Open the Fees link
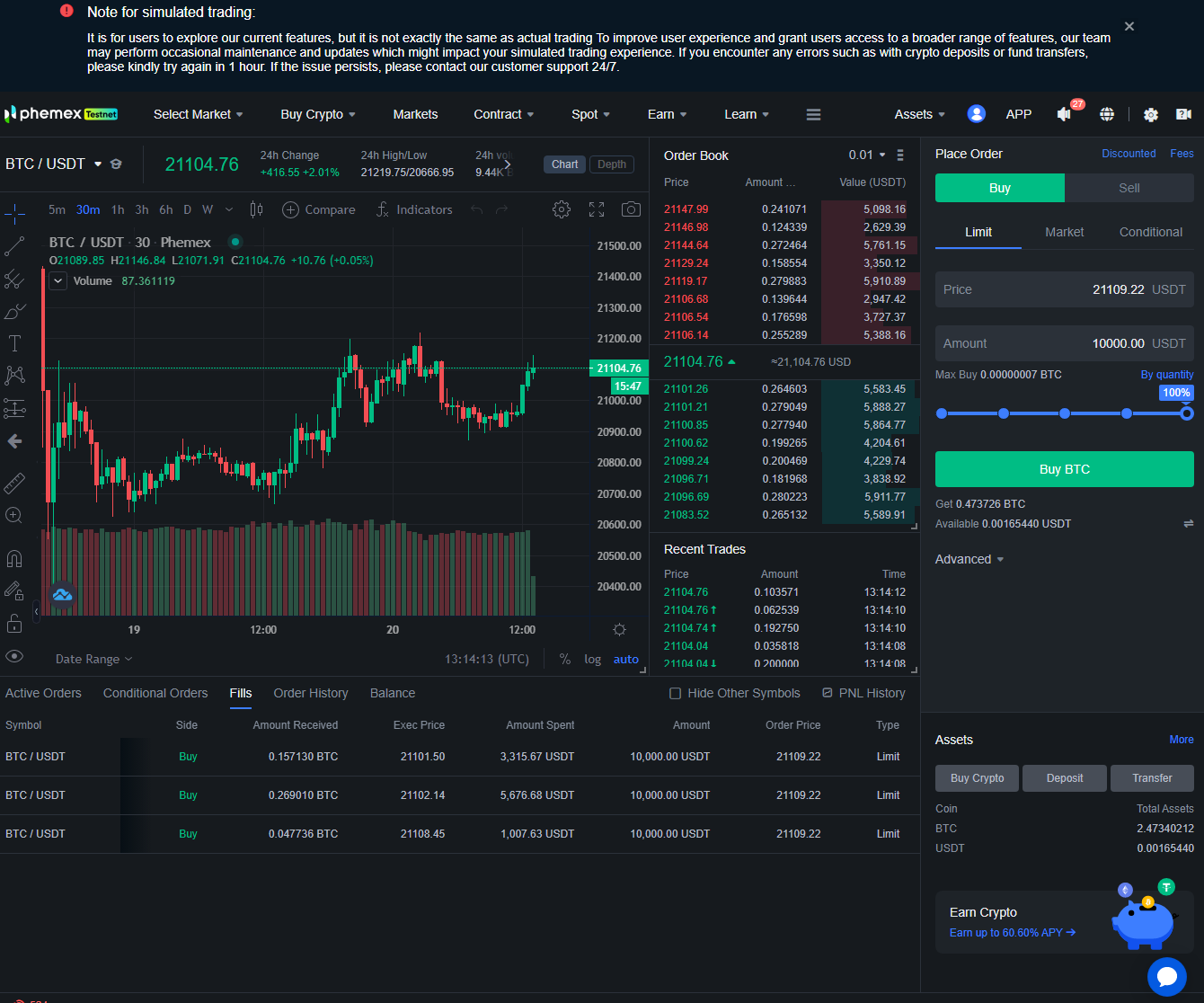This screenshot has height=1003, width=1204. pos(1182,154)
